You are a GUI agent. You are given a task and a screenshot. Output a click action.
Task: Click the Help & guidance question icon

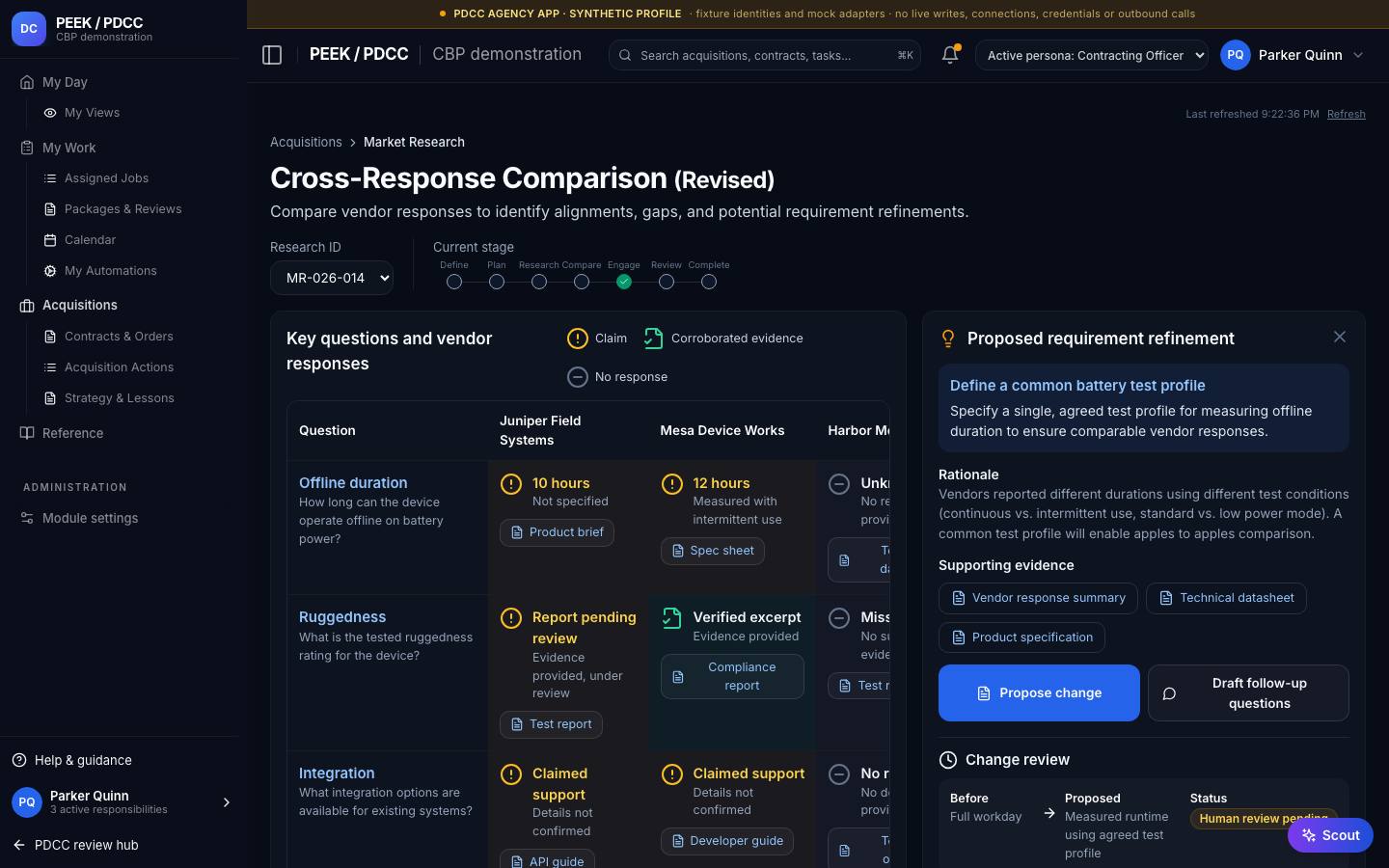coord(19,760)
